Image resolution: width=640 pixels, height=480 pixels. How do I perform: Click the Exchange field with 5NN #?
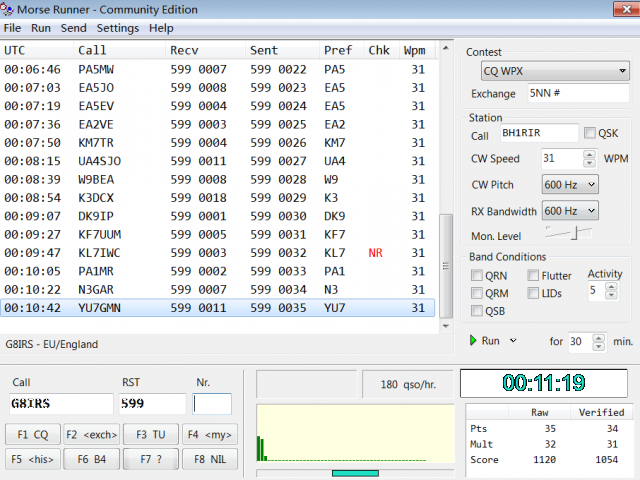[x=578, y=93]
